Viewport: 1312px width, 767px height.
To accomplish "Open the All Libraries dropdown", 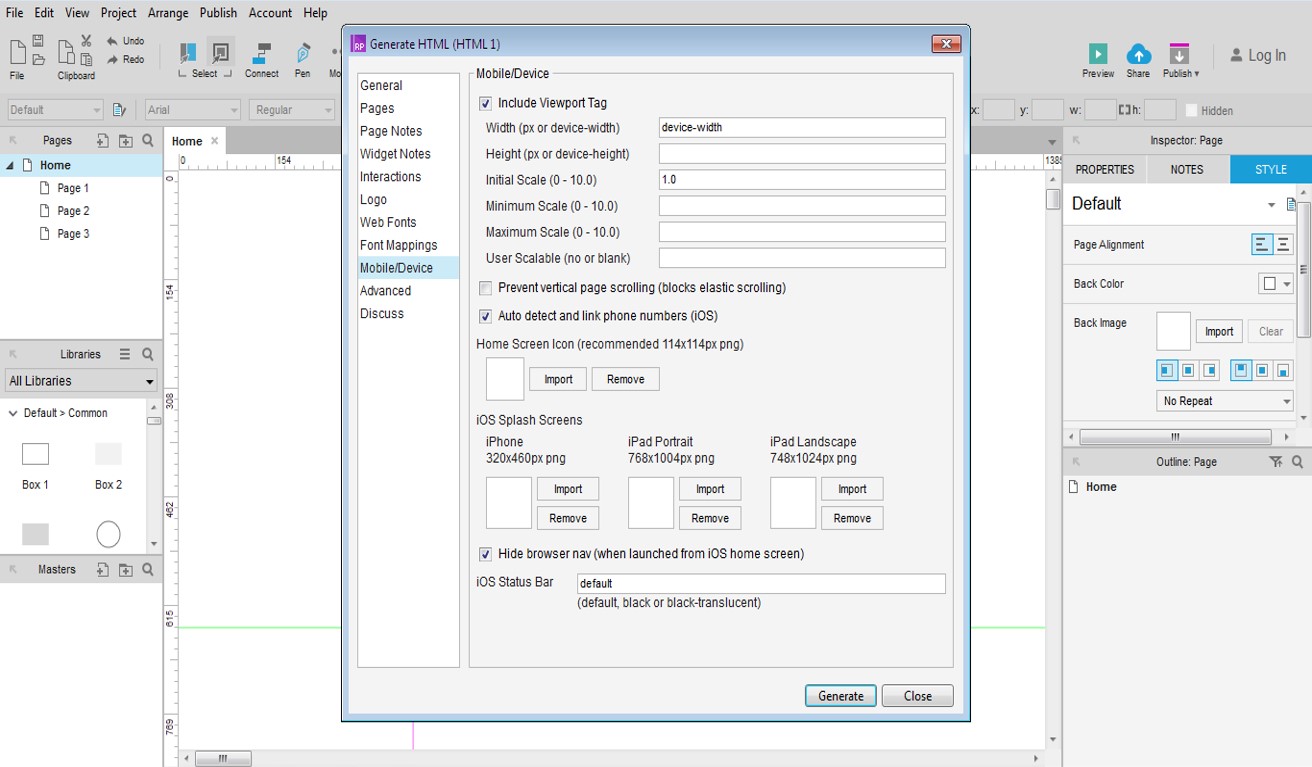I will 80,381.
